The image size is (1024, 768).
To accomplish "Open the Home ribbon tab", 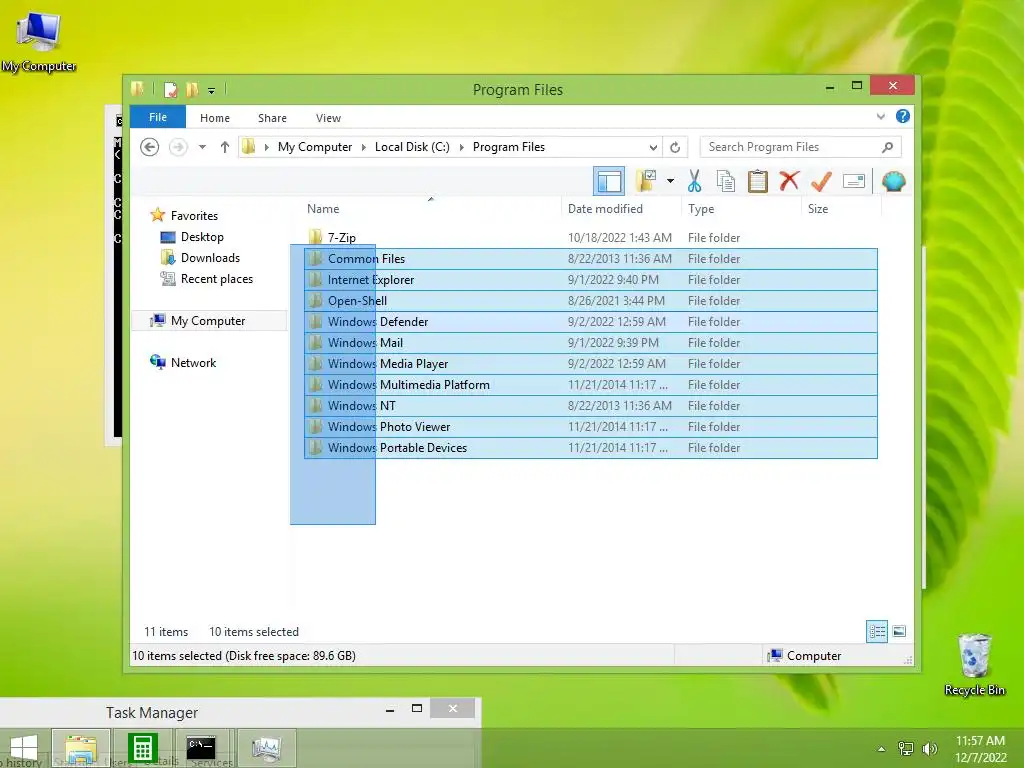I will (x=215, y=118).
